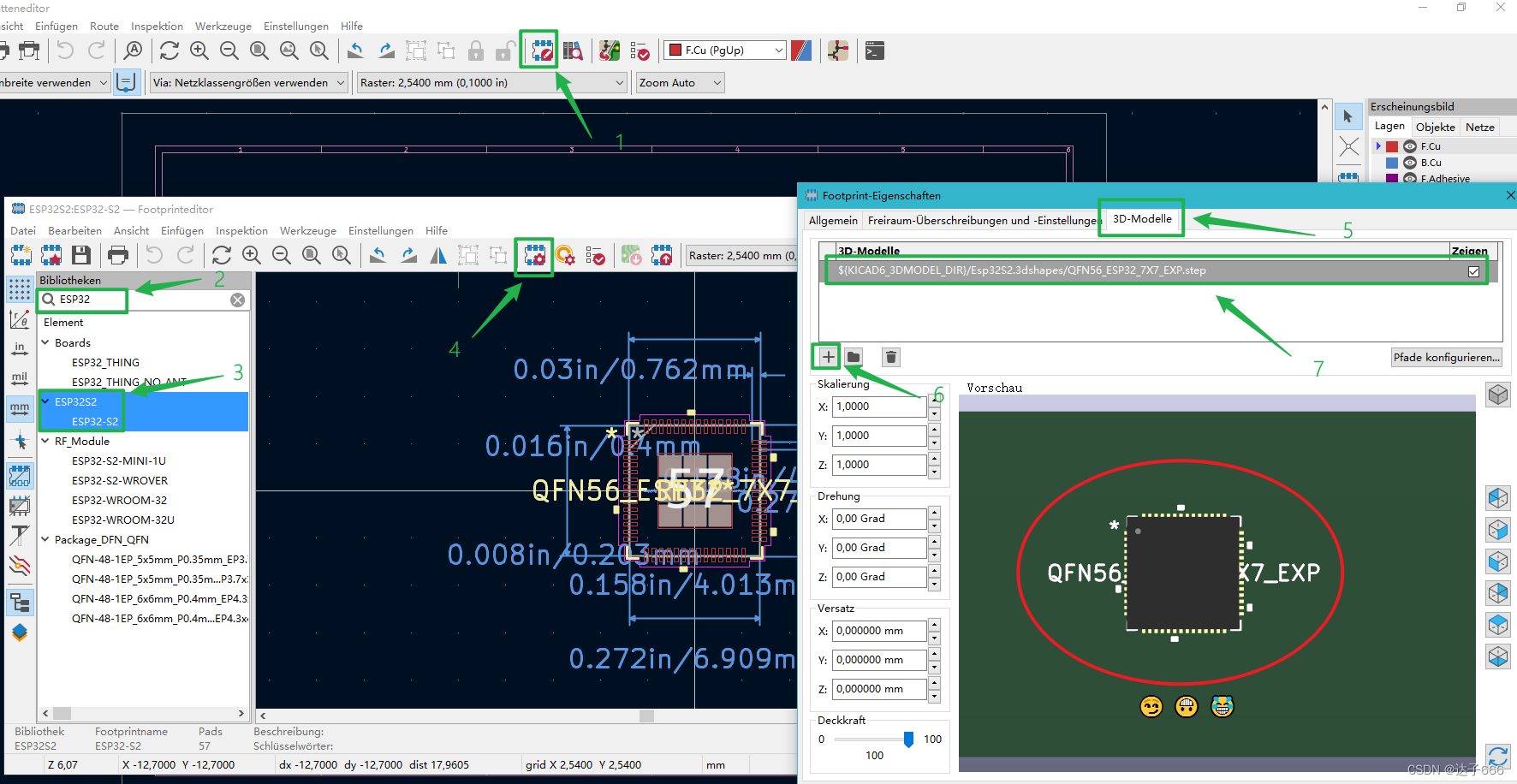Open Werkzeuge menu in PCB editor
The image size is (1517, 784).
pos(223,27)
